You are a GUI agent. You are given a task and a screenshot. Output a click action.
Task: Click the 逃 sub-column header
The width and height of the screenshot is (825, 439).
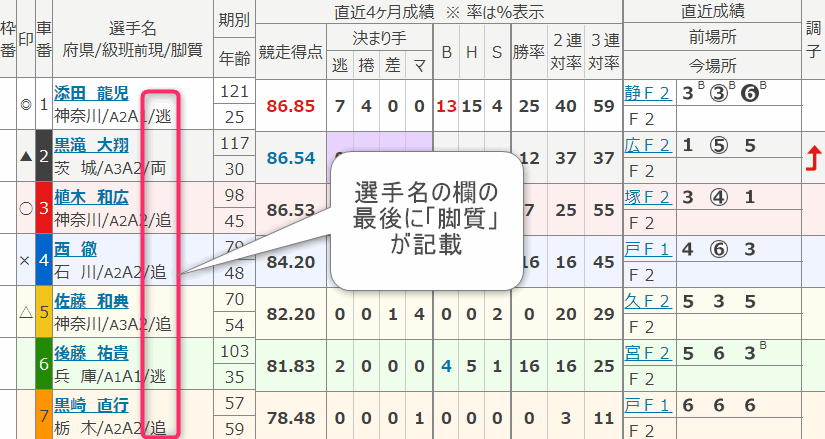coord(340,65)
